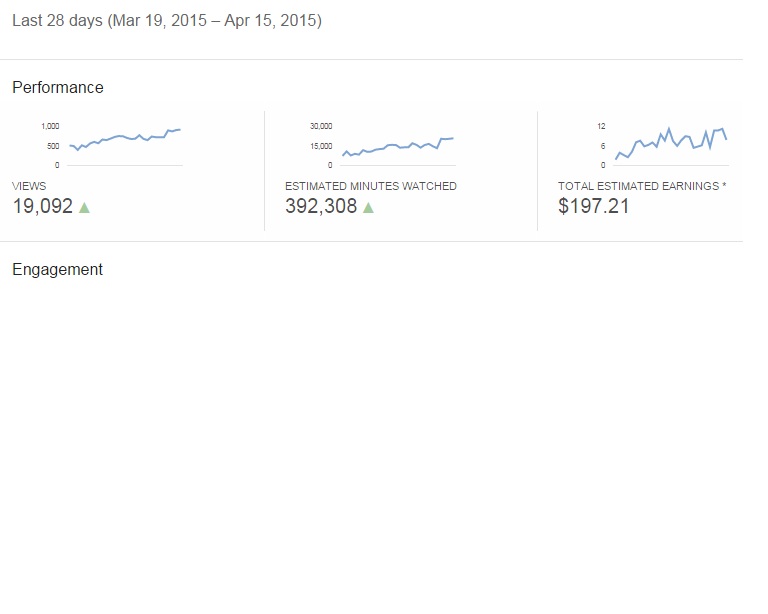Select the TOTAL ESTIMATED EARNINGS label
The height and width of the screenshot is (614, 768).
tap(638, 186)
